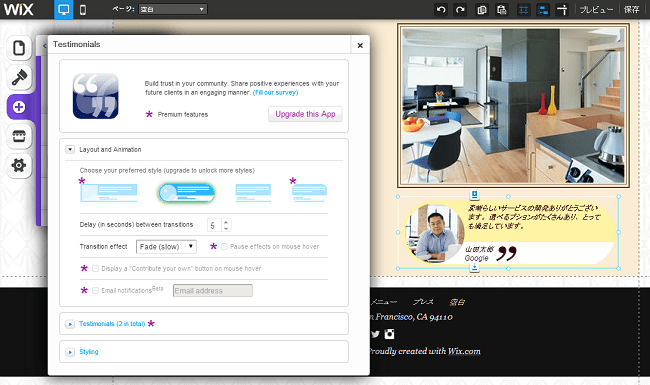Open the Settings gear in sidebar
Screen dimensions: 650x385
coord(19,165)
